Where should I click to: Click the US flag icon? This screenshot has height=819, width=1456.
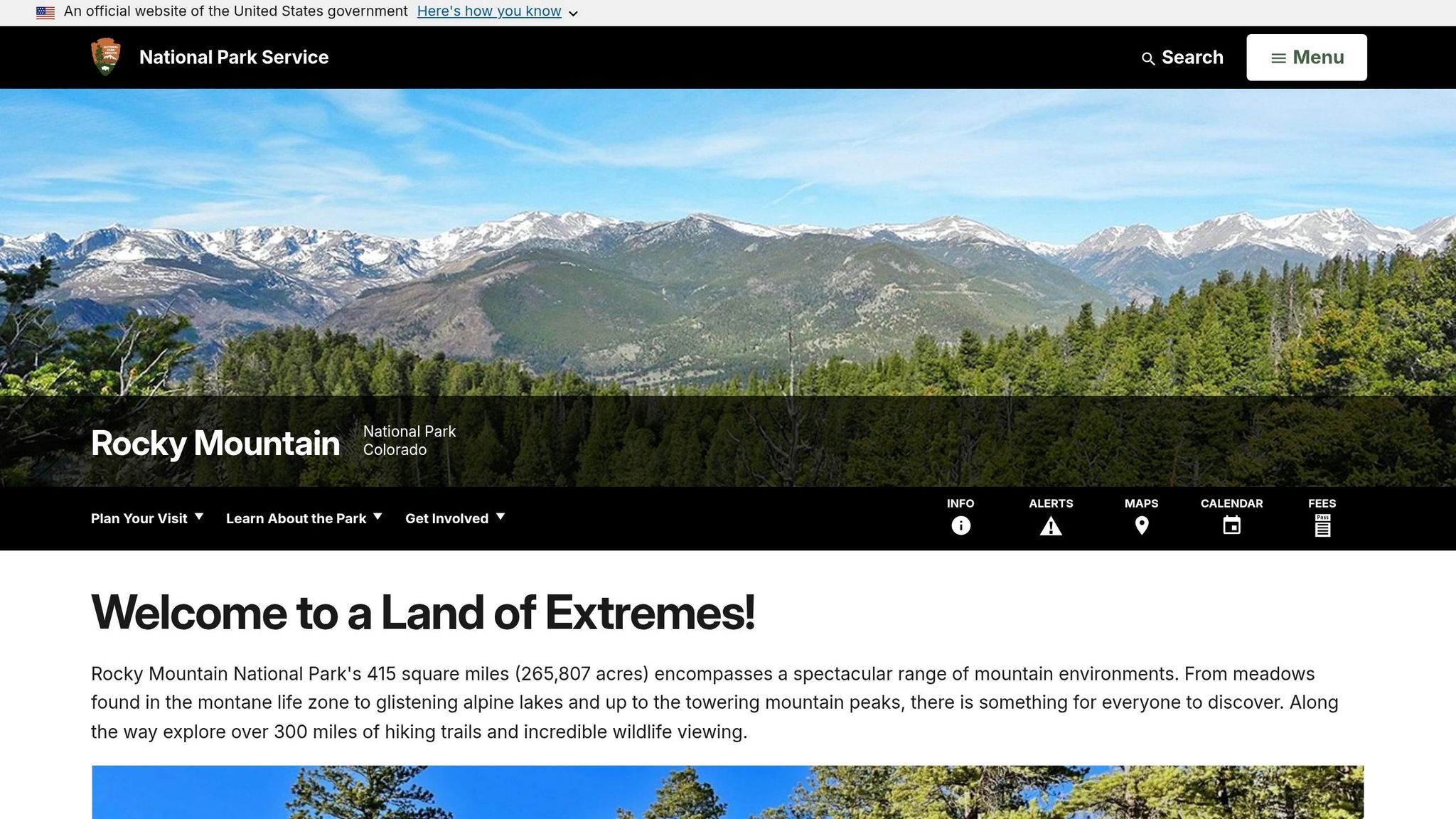tap(45, 12)
